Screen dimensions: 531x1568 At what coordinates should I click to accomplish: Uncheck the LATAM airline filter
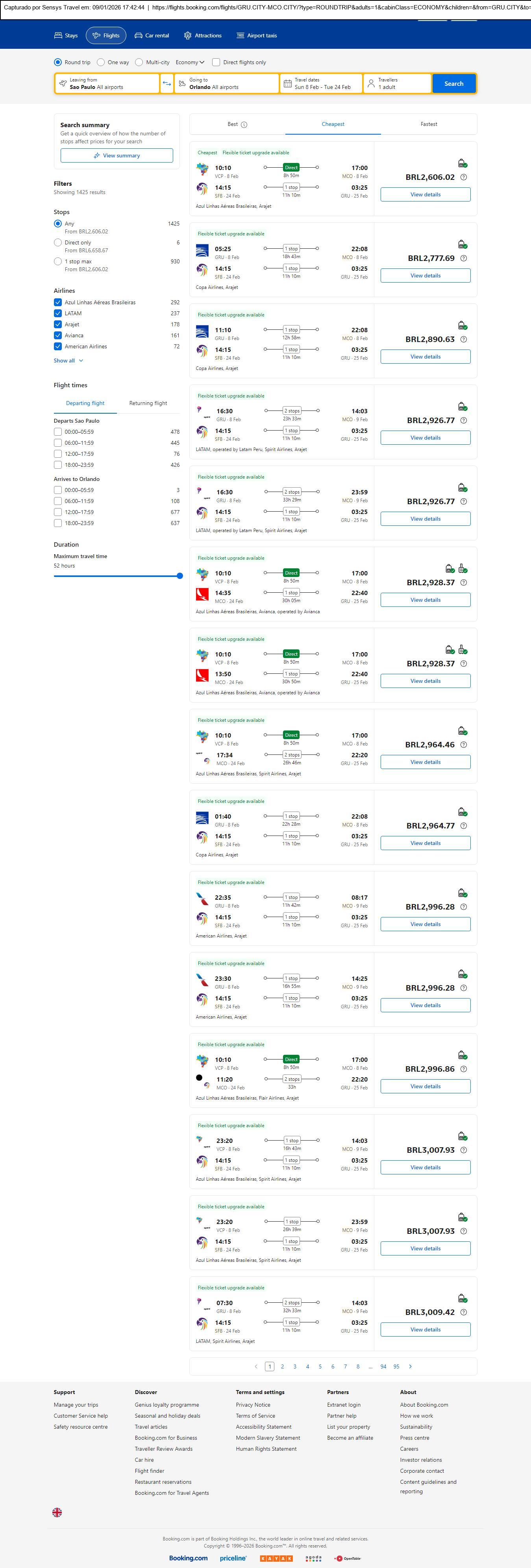coord(58,313)
